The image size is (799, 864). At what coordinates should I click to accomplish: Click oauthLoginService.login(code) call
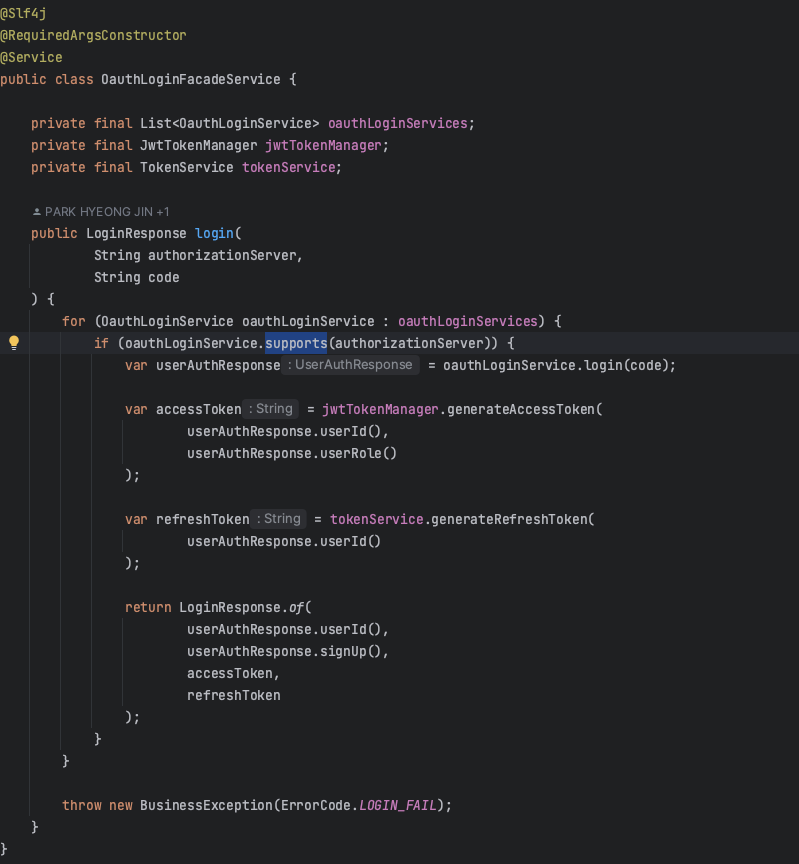[555, 365]
